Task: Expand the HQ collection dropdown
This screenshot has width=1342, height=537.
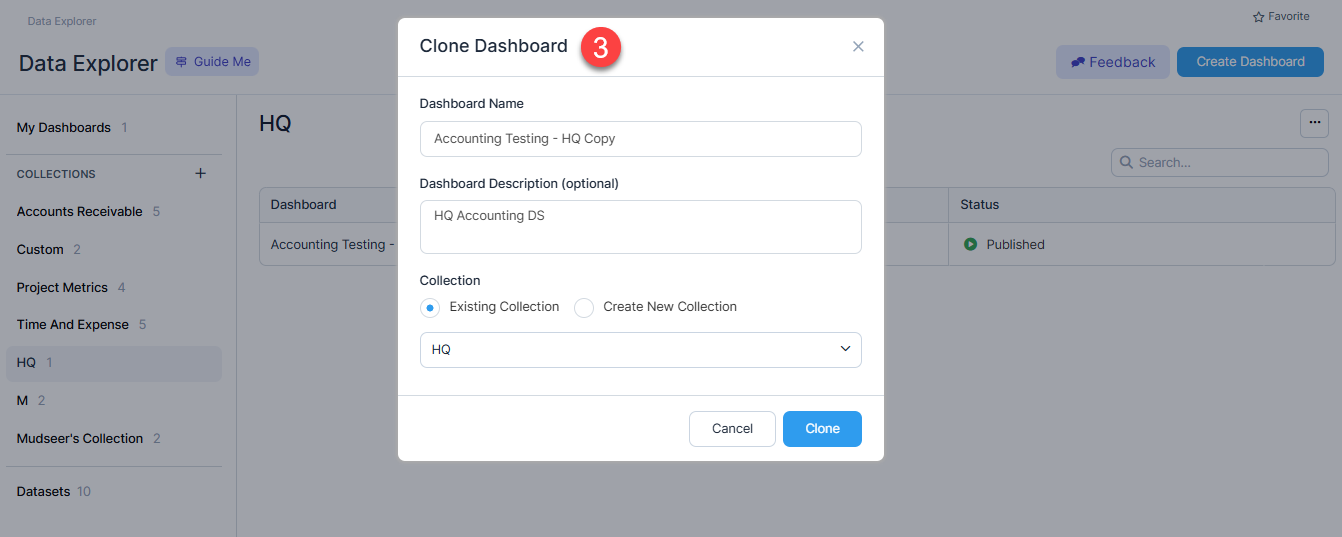Action: coord(641,350)
